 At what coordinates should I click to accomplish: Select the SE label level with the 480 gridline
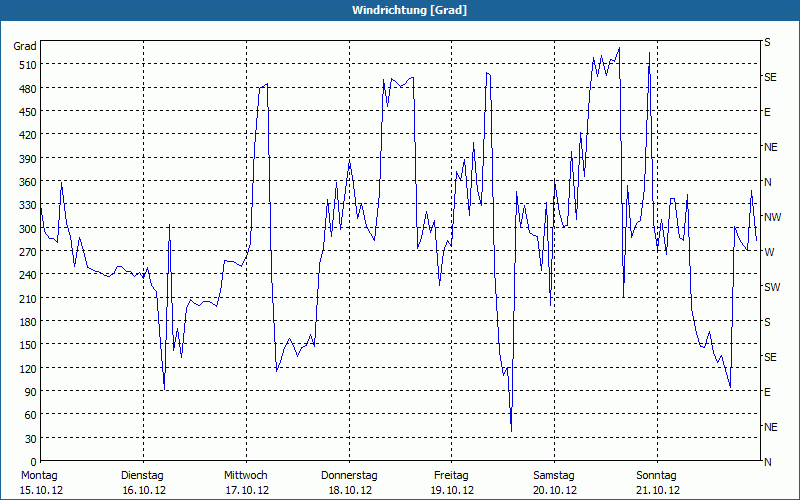(x=770, y=78)
